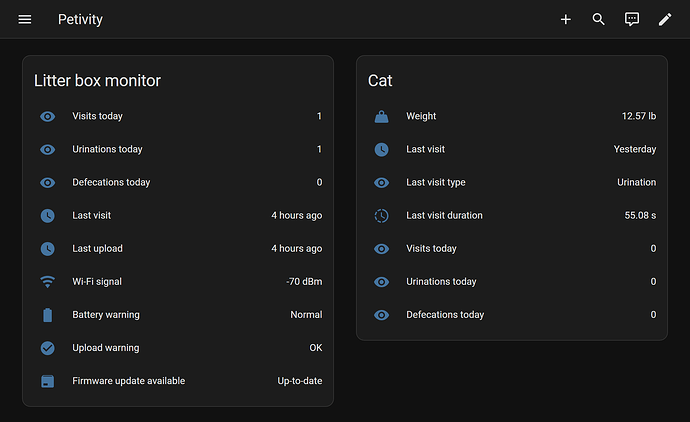Open the Last visit duration label
The width and height of the screenshot is (690, 422).
pos(444,215)
